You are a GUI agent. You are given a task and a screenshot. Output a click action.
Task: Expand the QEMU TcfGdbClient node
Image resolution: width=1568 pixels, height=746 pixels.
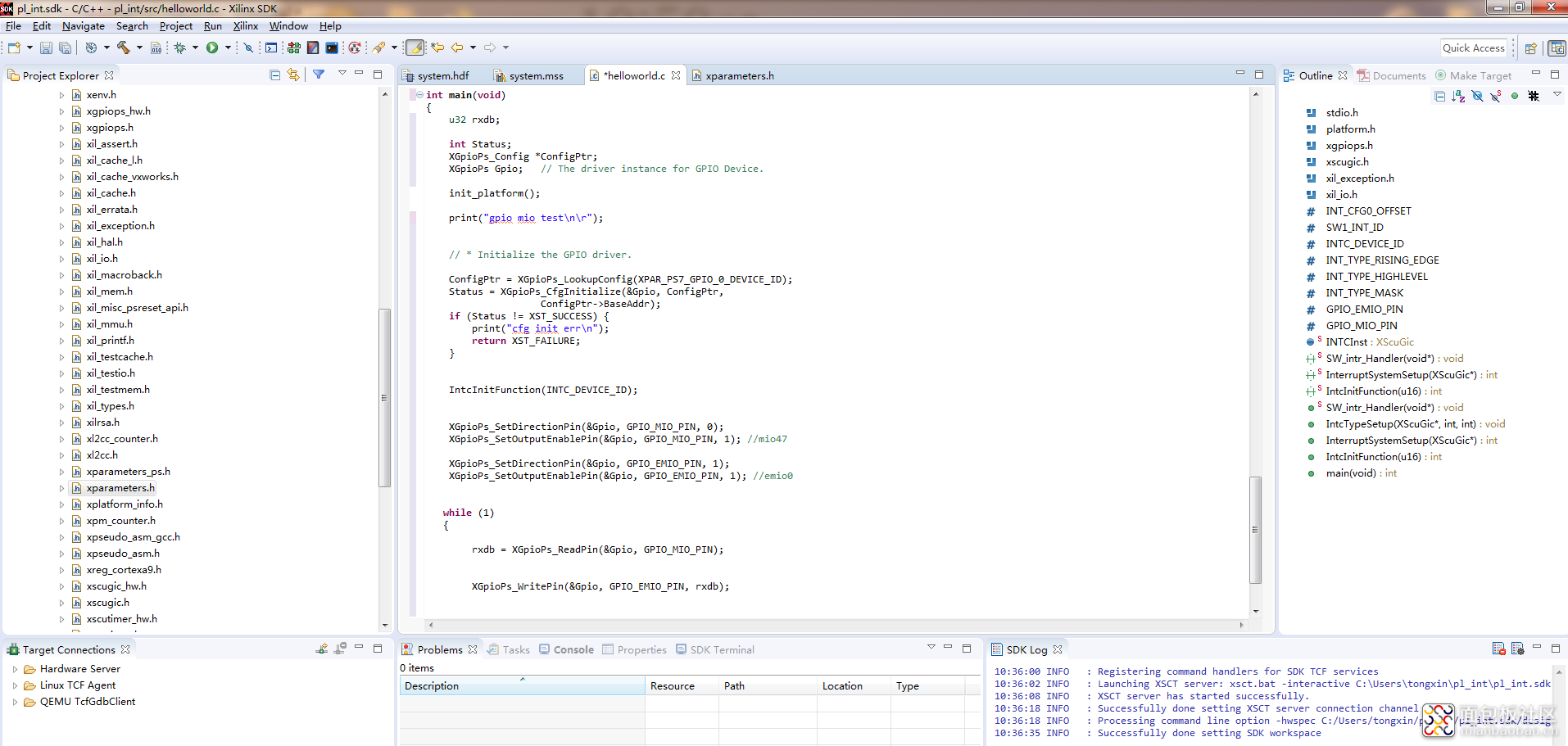(15, 702)
